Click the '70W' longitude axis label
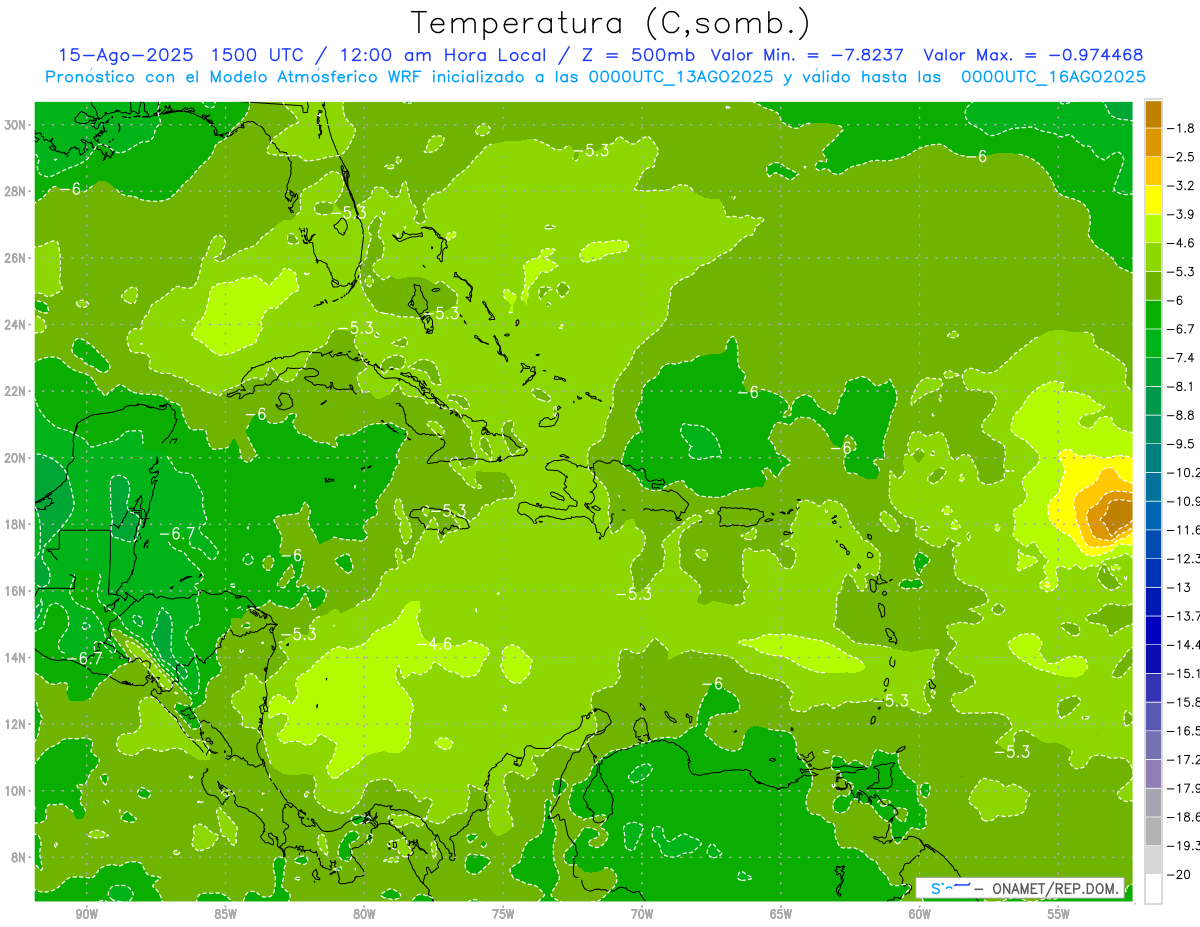 click(642, 914)
